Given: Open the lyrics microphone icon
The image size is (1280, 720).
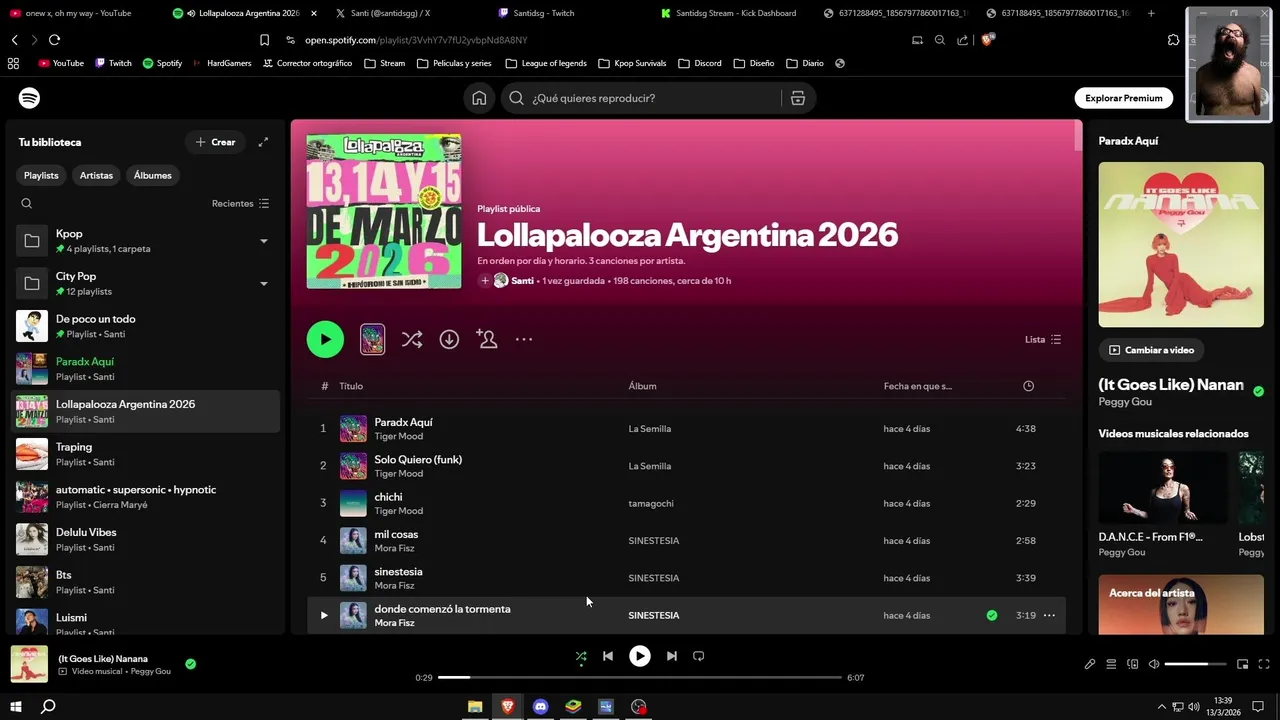Looking at the screenshot, I should 1090,664.
